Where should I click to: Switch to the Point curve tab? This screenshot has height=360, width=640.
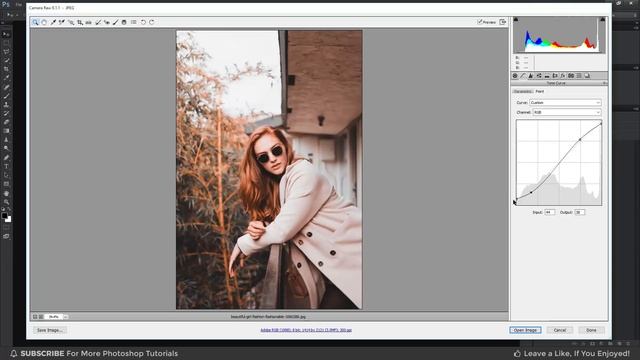coord(540,91)
